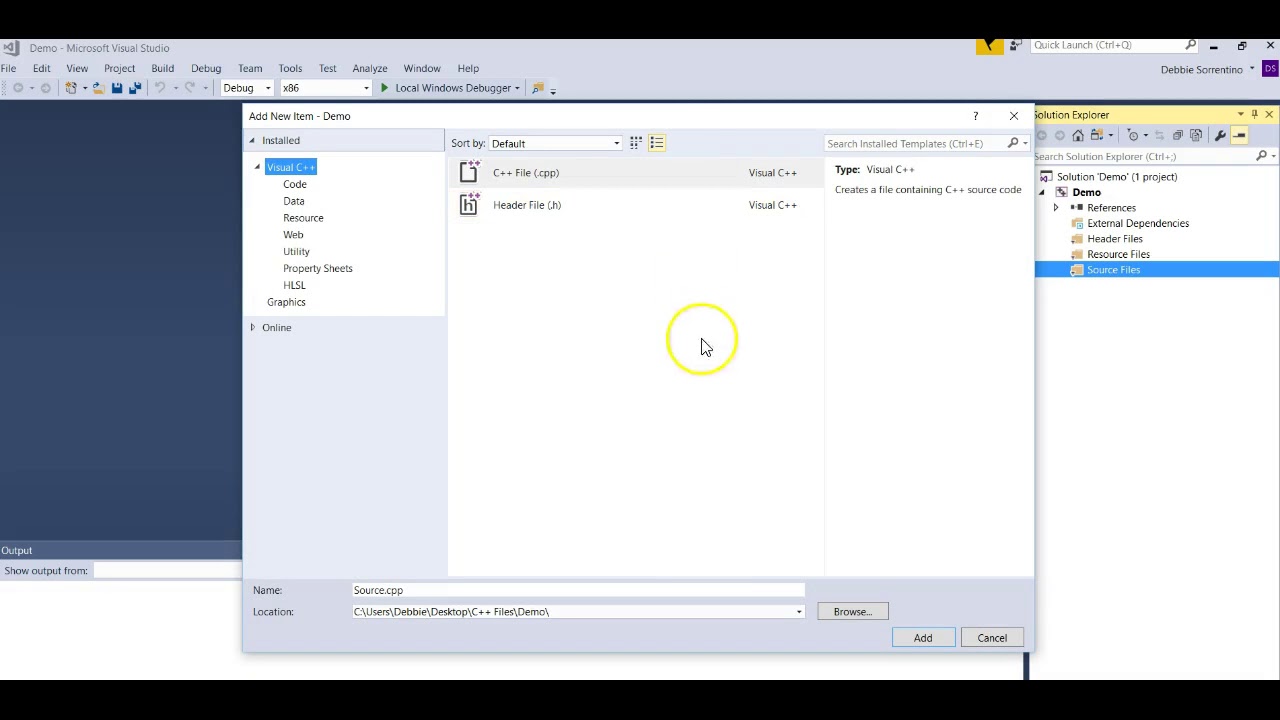Collapse the Visual C++ tree node arrow
Screen dimensions: 1280x720
[257, 168]
